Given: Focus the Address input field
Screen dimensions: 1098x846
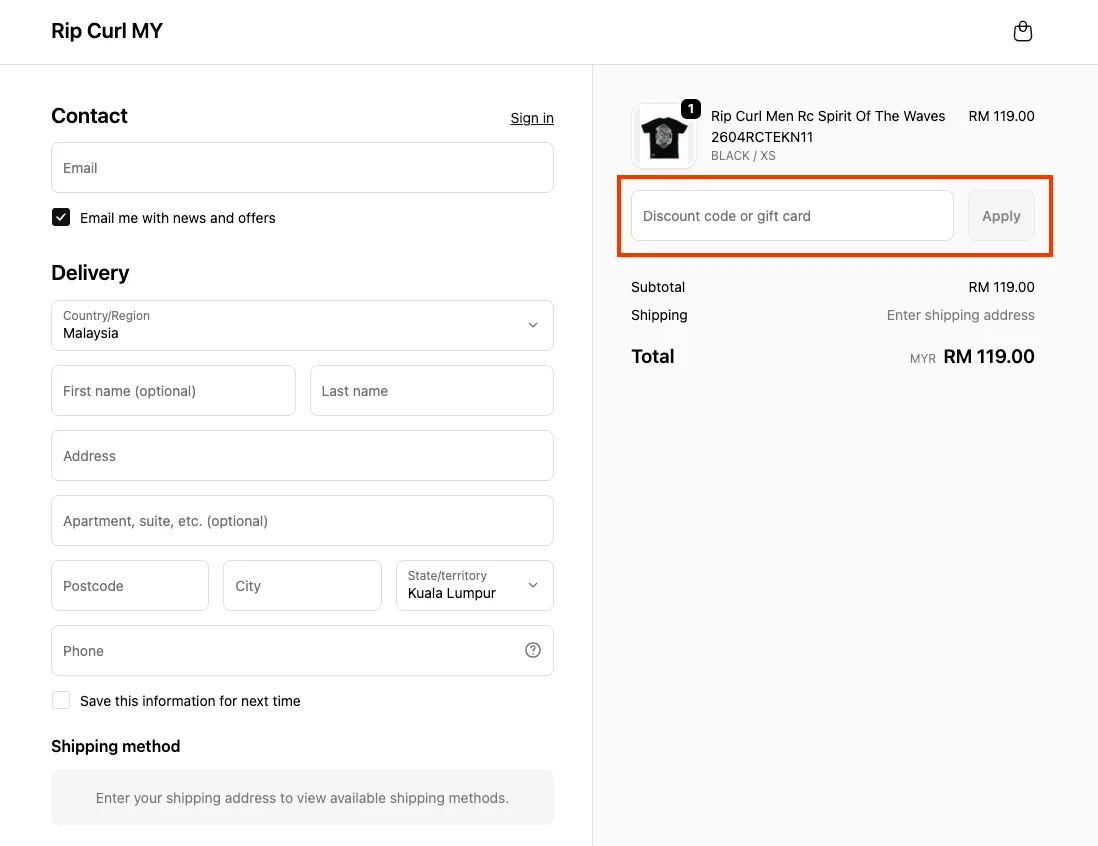Looking at the screenshot, I should [303, 456].
